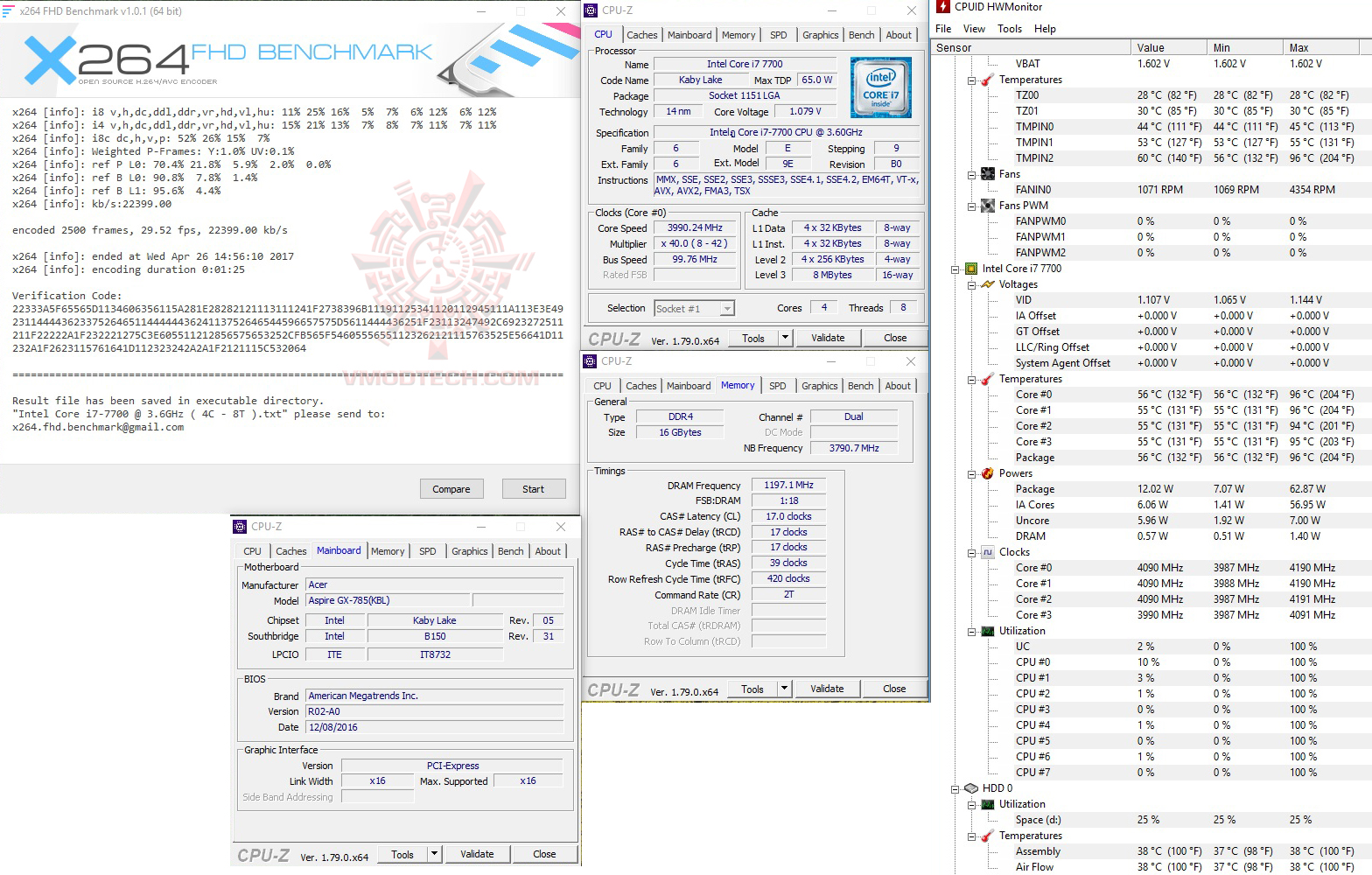1372x875 pixels.
Task: Click the thermometer icon of the Temperatures node above TZ00
Action: 987,80
